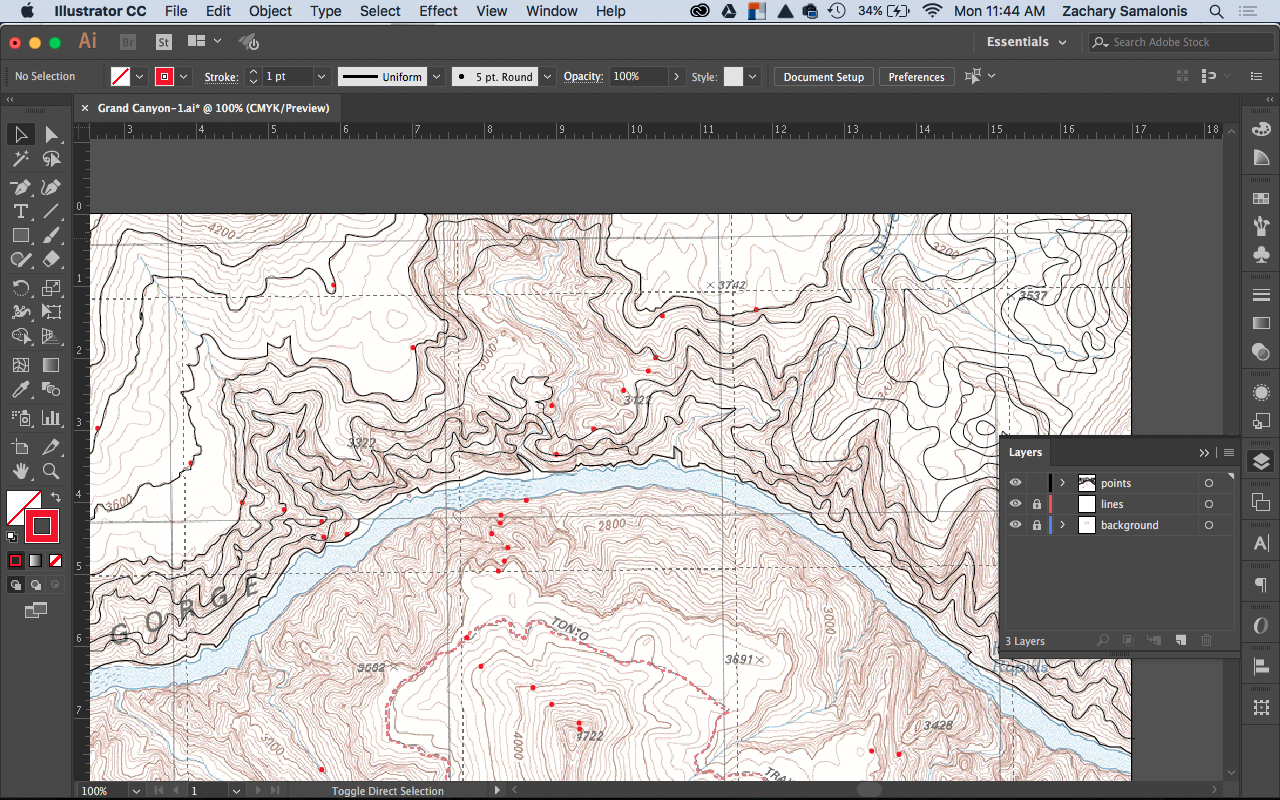
Task: Reset to default fill and stroke
Action: [12, 537]
